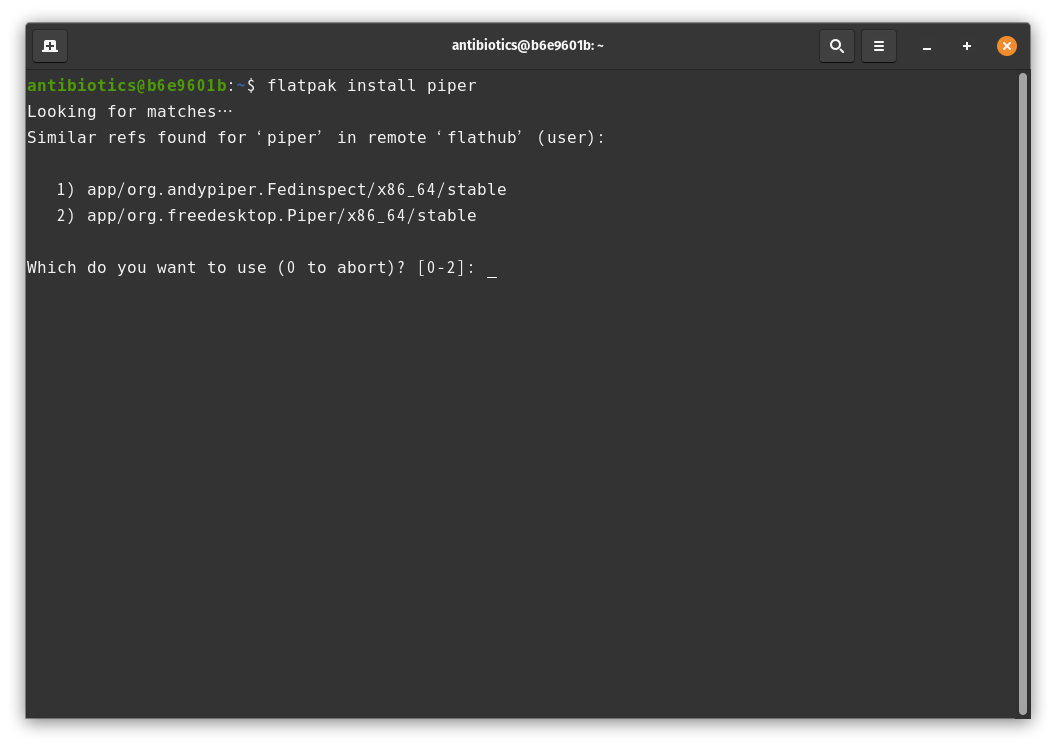Viewport: 1056px width, 747px height.
Task: Click the 'Looking for matches' output line
Action: click(x=129, y=112)
